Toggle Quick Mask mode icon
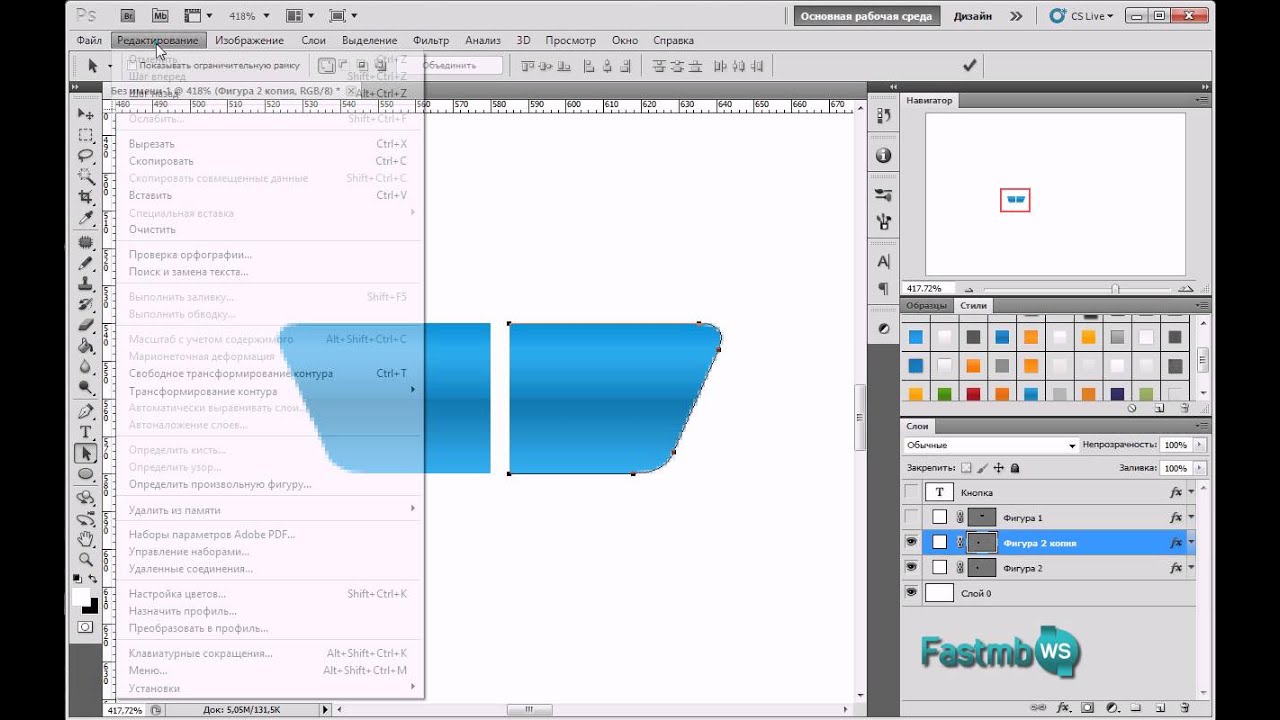1280x720 pixels. (86, 627)
